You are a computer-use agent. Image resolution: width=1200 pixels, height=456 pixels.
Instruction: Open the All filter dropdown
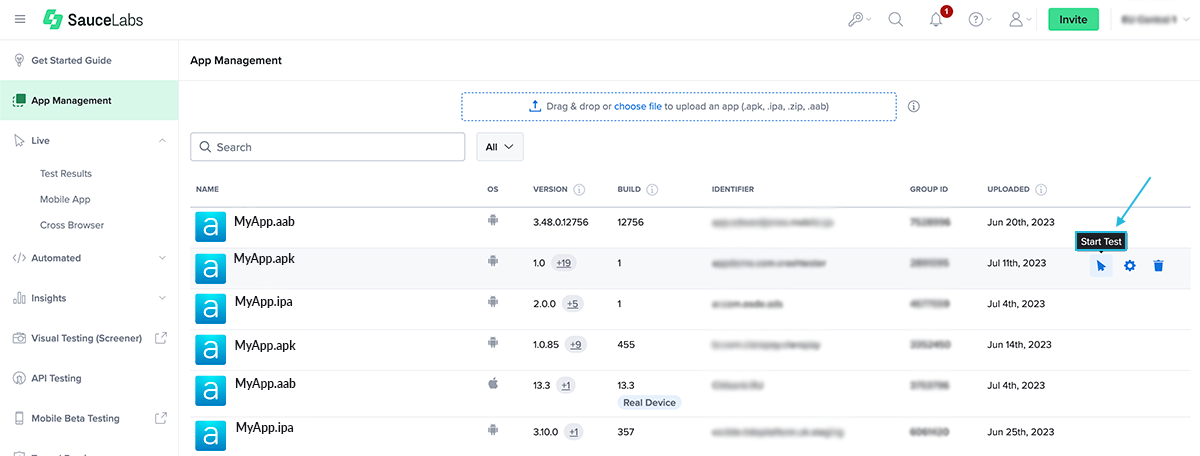point(500,147)
